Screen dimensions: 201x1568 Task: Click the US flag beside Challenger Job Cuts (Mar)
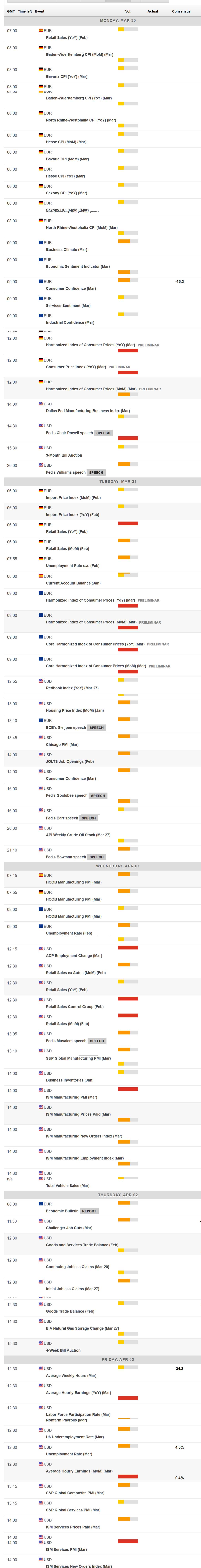tap(41, 1220)
